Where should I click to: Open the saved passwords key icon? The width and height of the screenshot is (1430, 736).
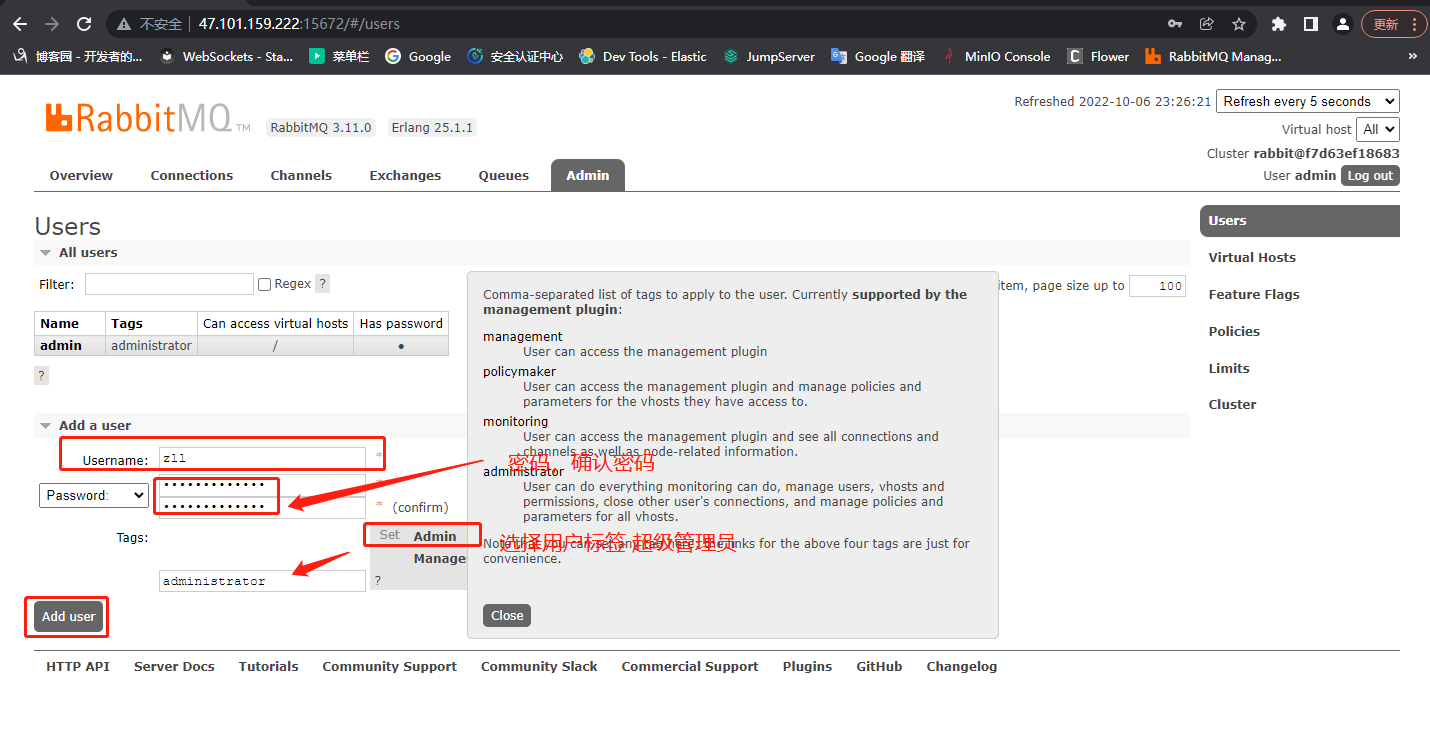(x=1175, y=24)
